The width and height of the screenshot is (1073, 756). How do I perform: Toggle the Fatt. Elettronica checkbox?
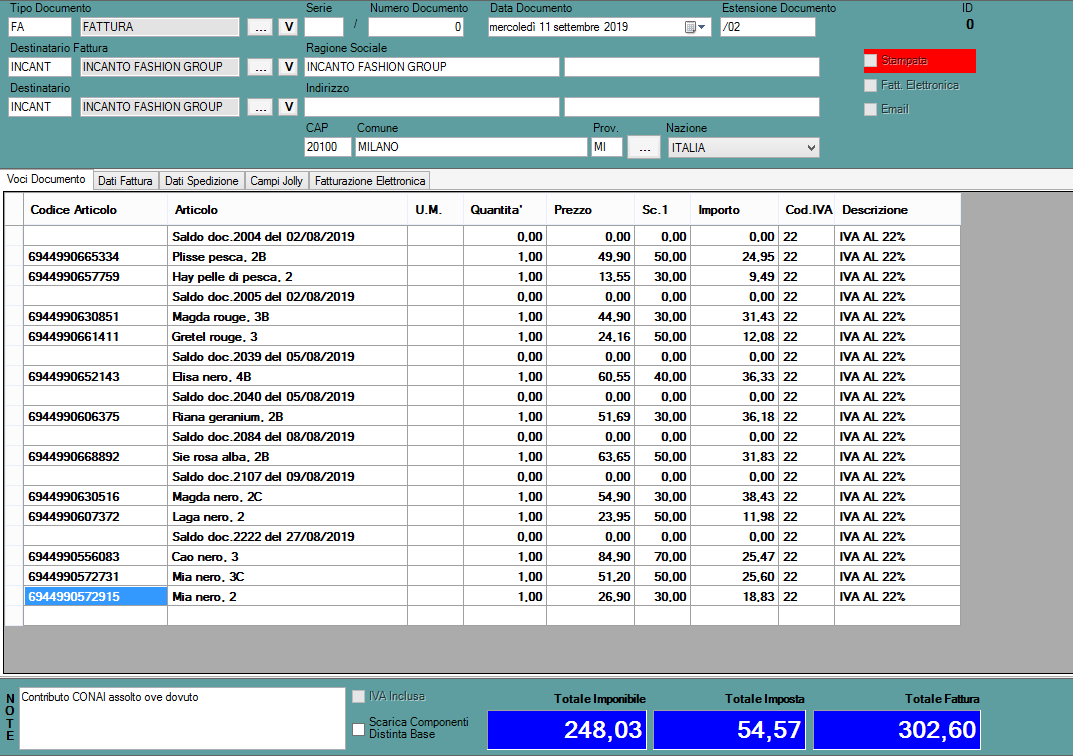click(871, 86)
